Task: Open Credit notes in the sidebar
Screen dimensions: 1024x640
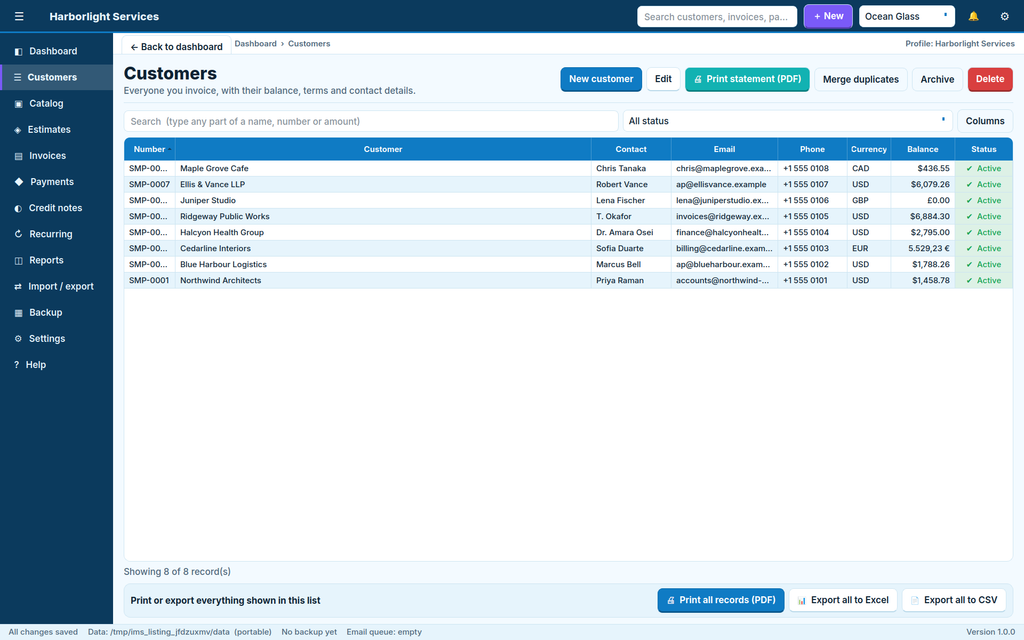Action: (57, 208)
